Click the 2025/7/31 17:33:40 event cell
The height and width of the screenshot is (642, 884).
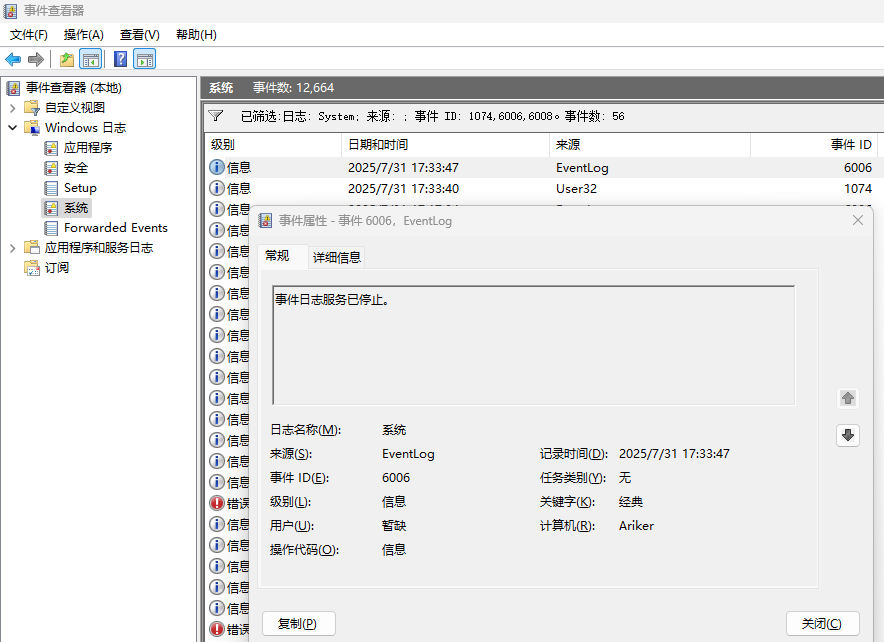[x=403, y=189]
